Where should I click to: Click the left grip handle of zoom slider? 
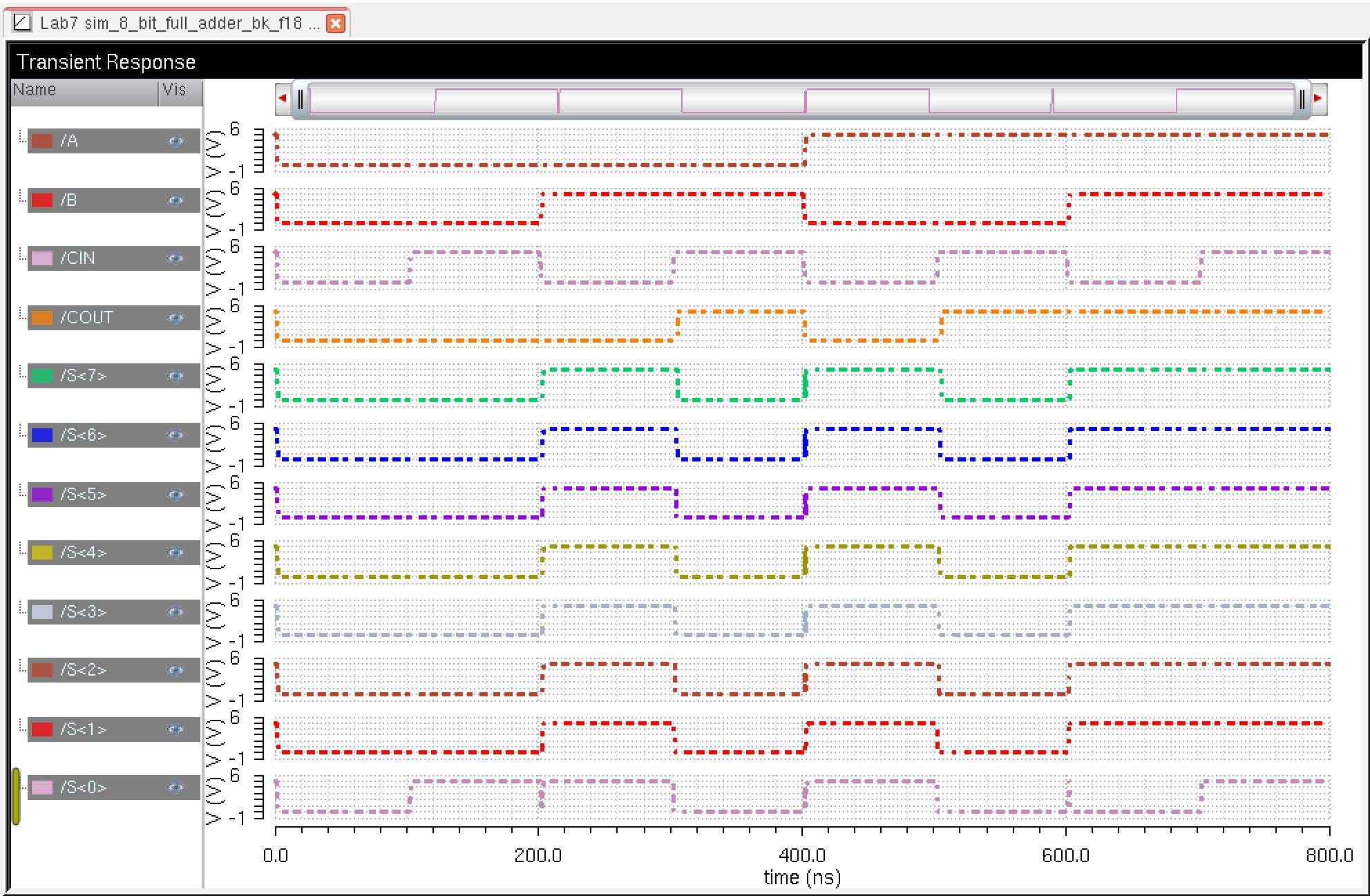click(301, 99)
